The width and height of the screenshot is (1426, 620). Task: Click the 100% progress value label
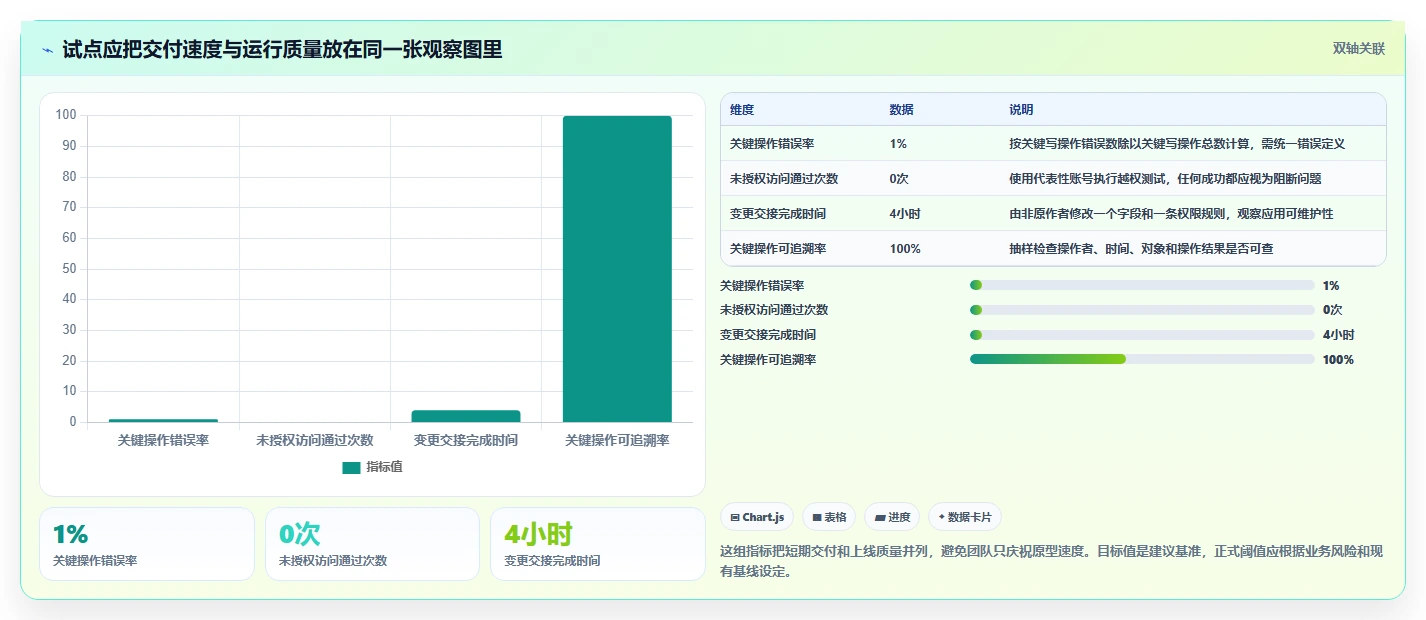(1338, 359)
